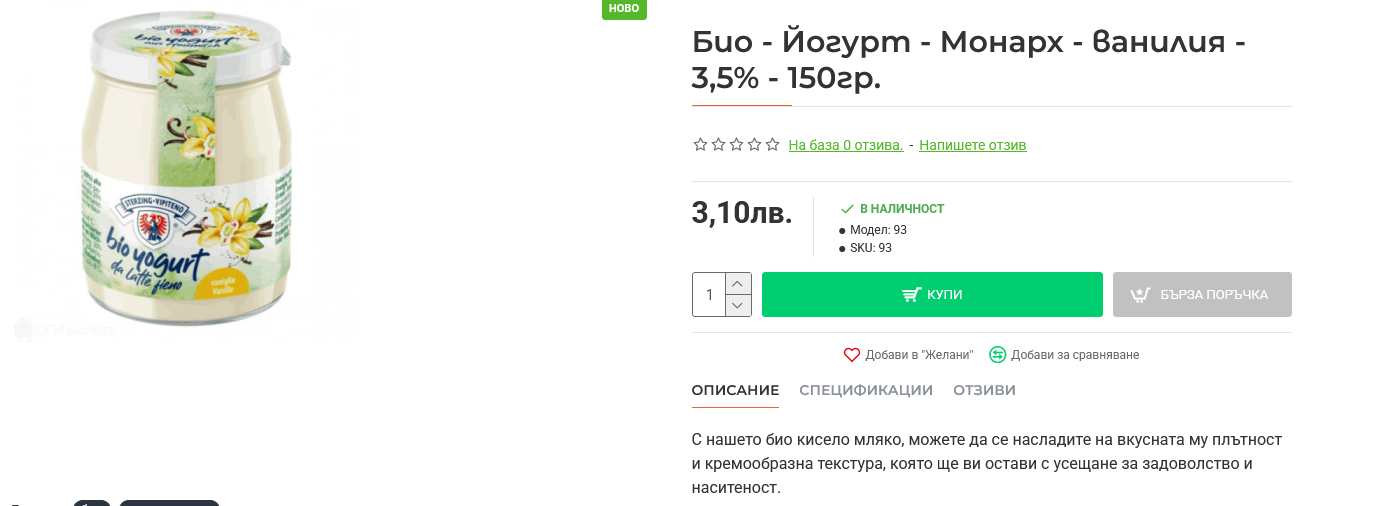
Task: Click the first rating star
Action: click(700, 145)
